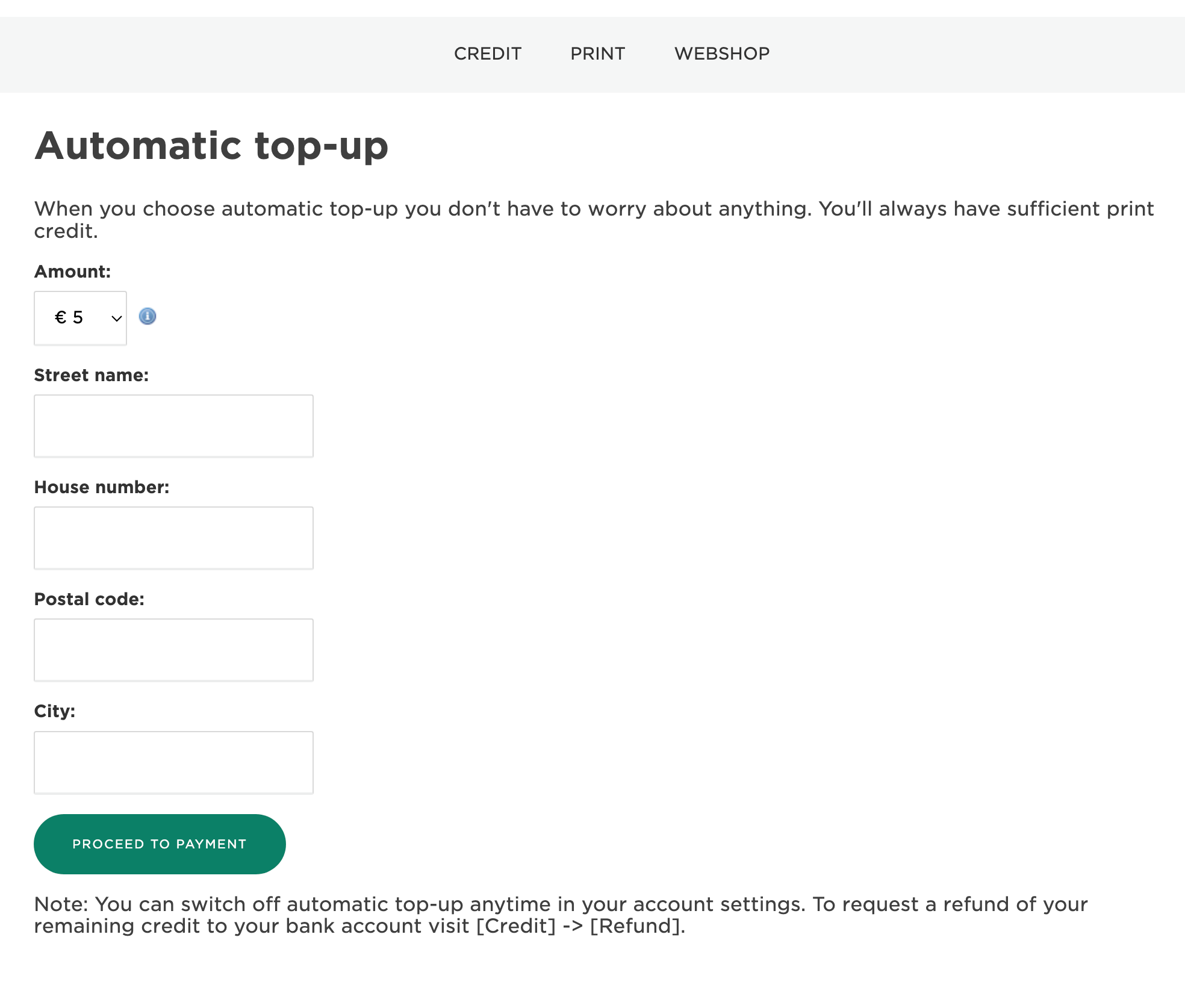The image size is (1185, 1008).
Task: Click the blue info icon beside Amount
Action: pos(148,316)
